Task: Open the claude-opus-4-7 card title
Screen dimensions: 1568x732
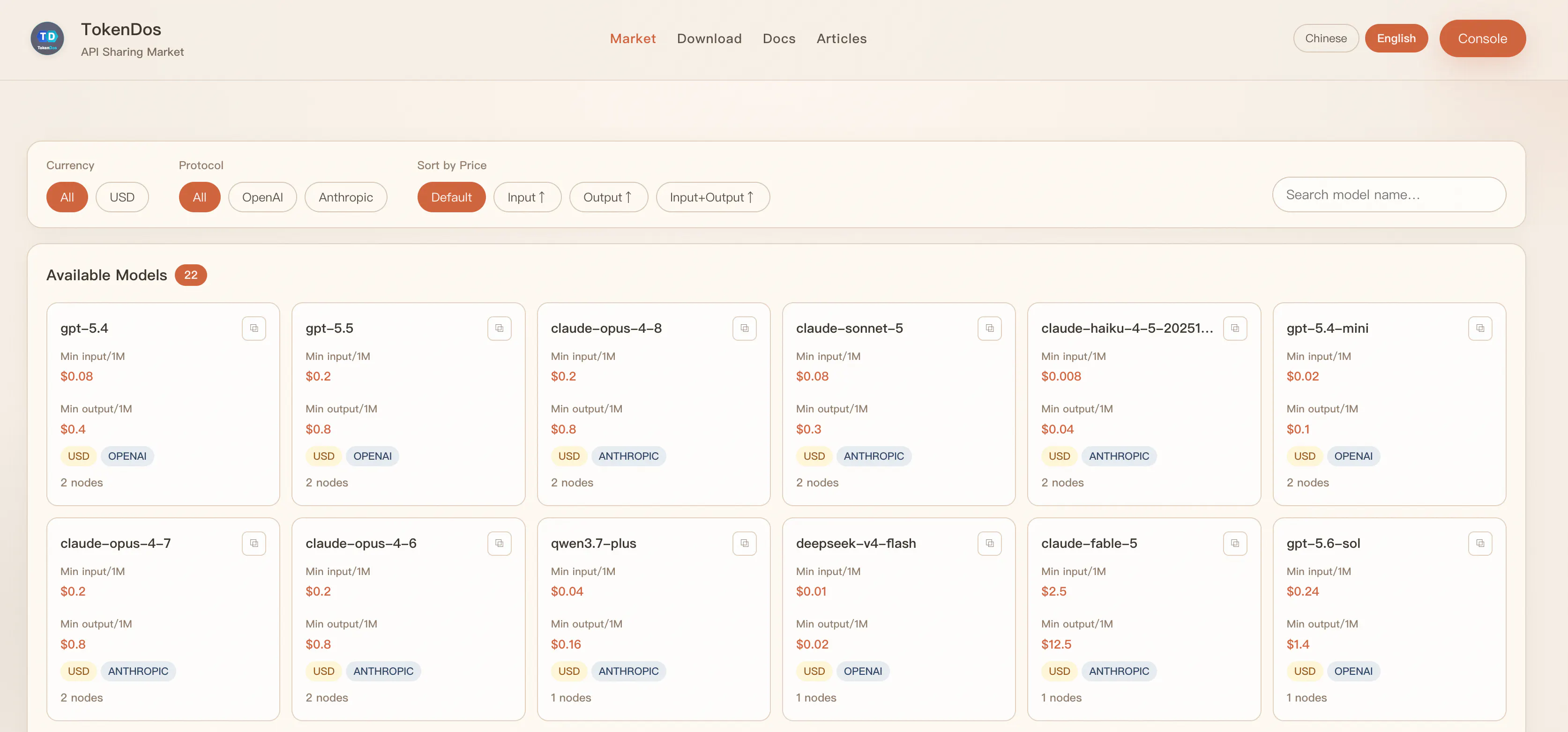Action: (116, 543)
